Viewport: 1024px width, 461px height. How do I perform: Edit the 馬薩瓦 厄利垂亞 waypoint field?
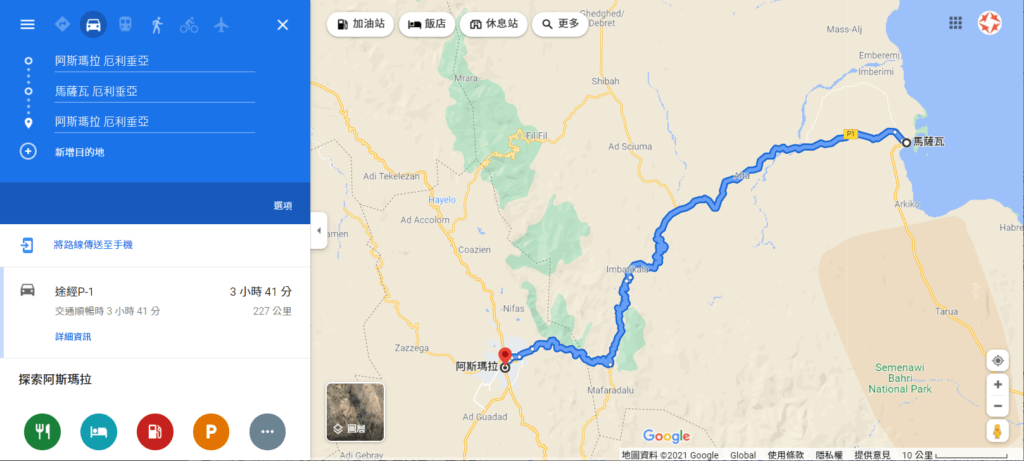[x=155, y=91]
